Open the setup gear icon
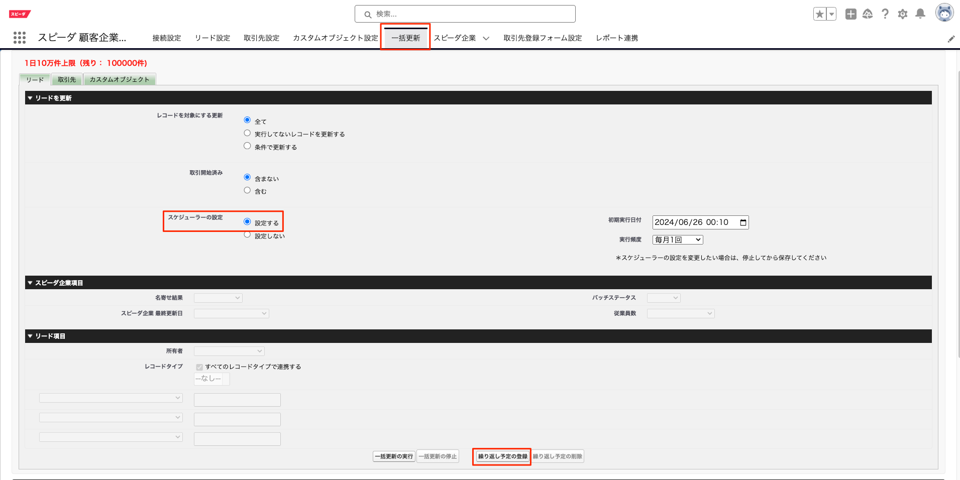The height and width of the screenshot is (480, 960). (902, 14)
